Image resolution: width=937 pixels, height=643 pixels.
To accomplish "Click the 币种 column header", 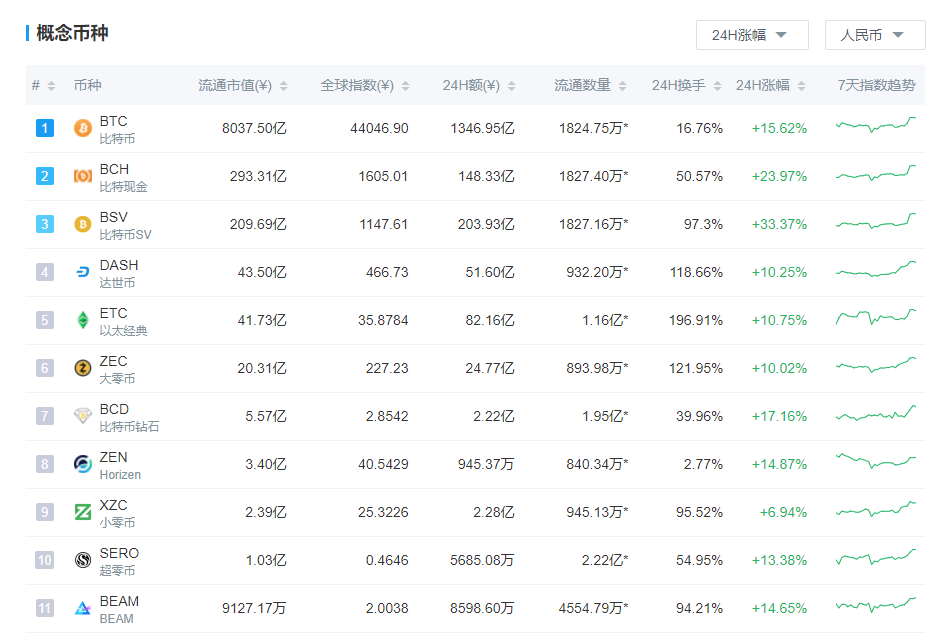I will (87, 85).
